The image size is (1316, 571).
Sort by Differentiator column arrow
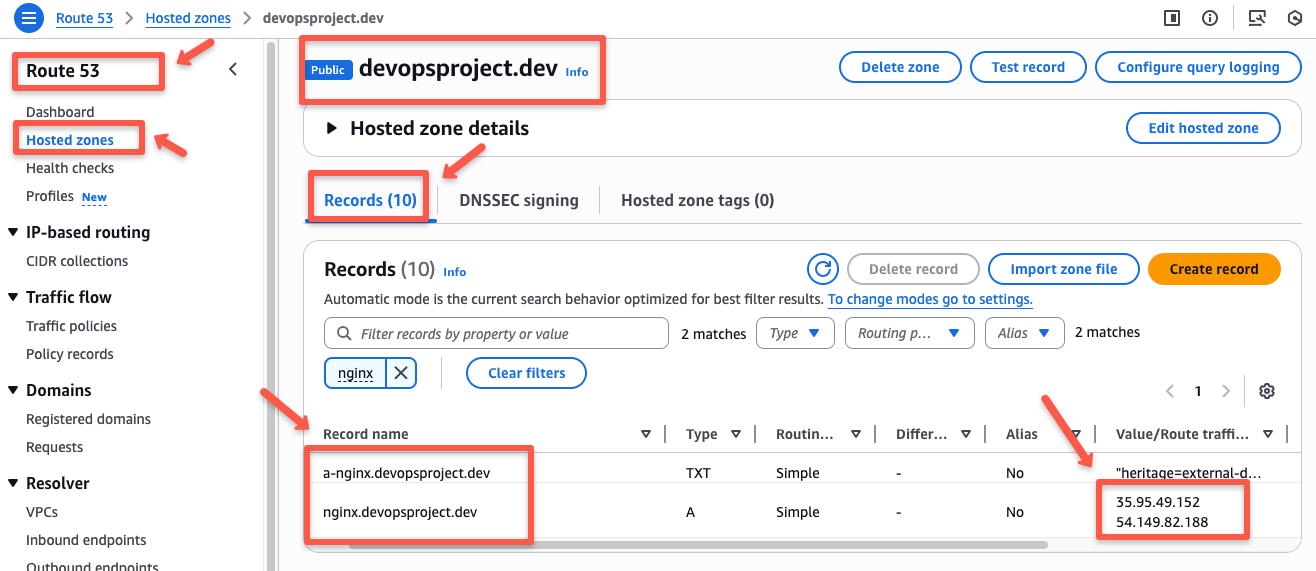pyautogui.click(x=966, y=434)
